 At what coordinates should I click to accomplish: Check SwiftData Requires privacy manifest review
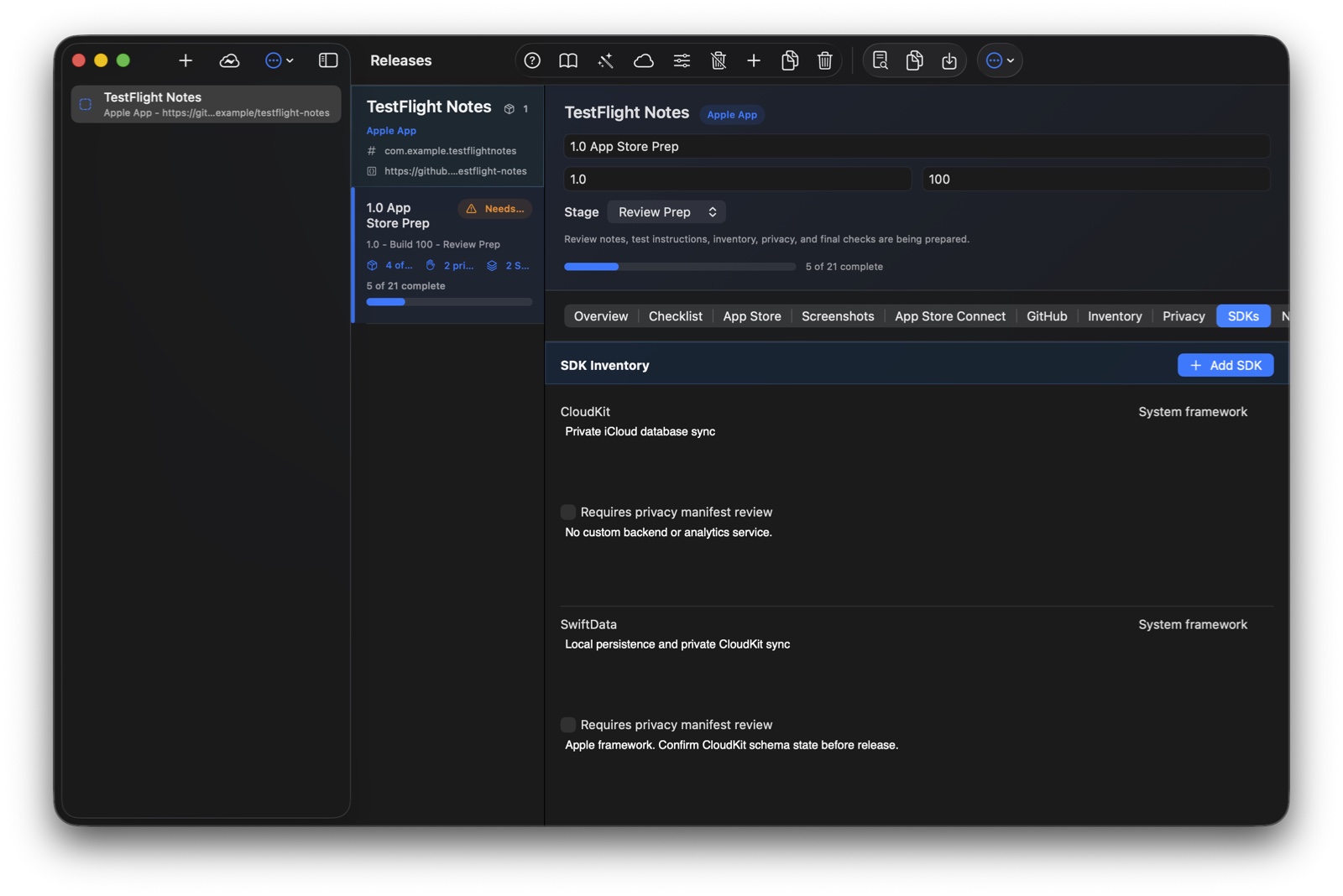click(x=568, y=725)
